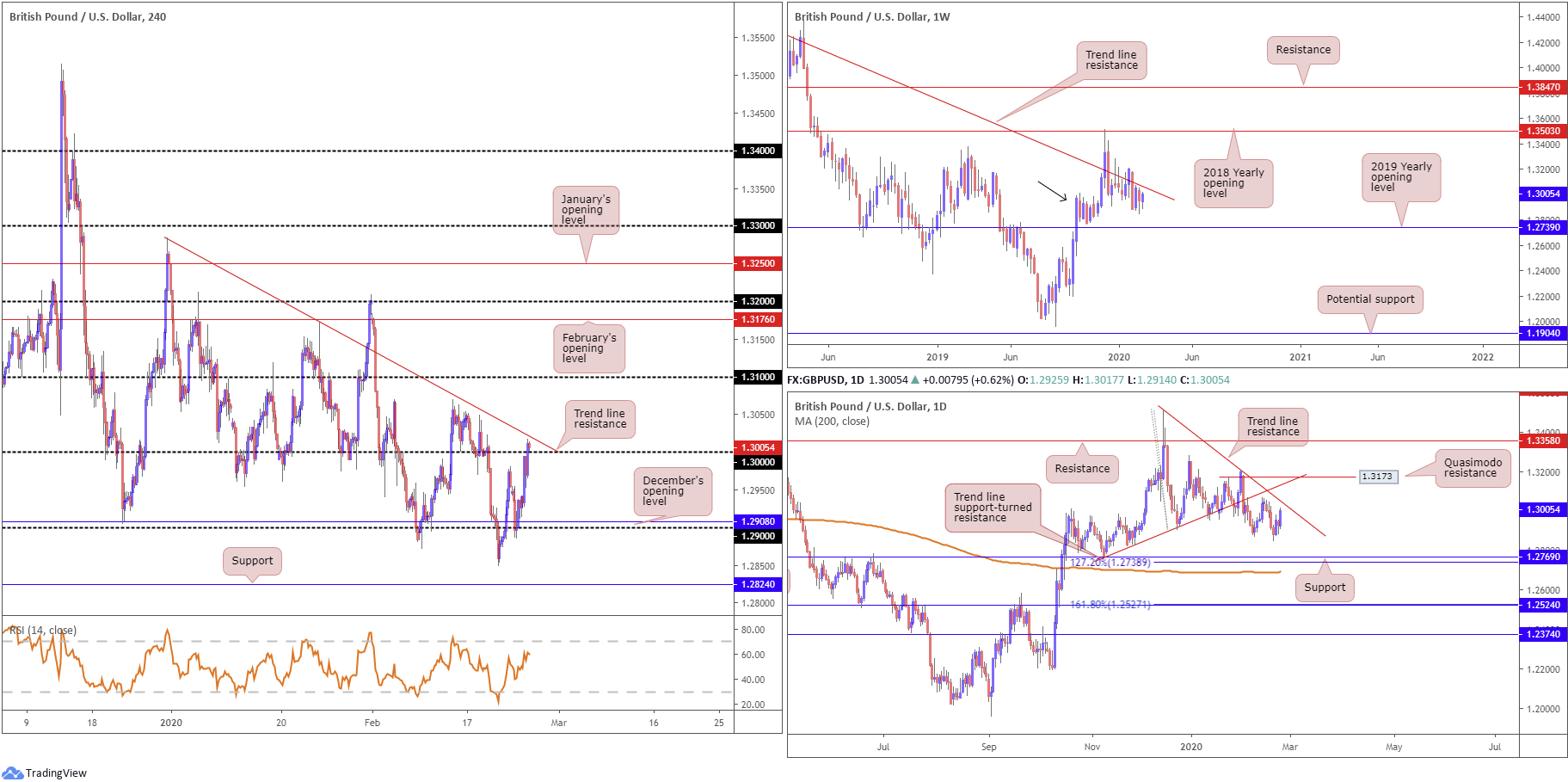Select the 1.32000 price label
Screen dimensions: 1568x782
pyautogui.click(x=758, y=301)
